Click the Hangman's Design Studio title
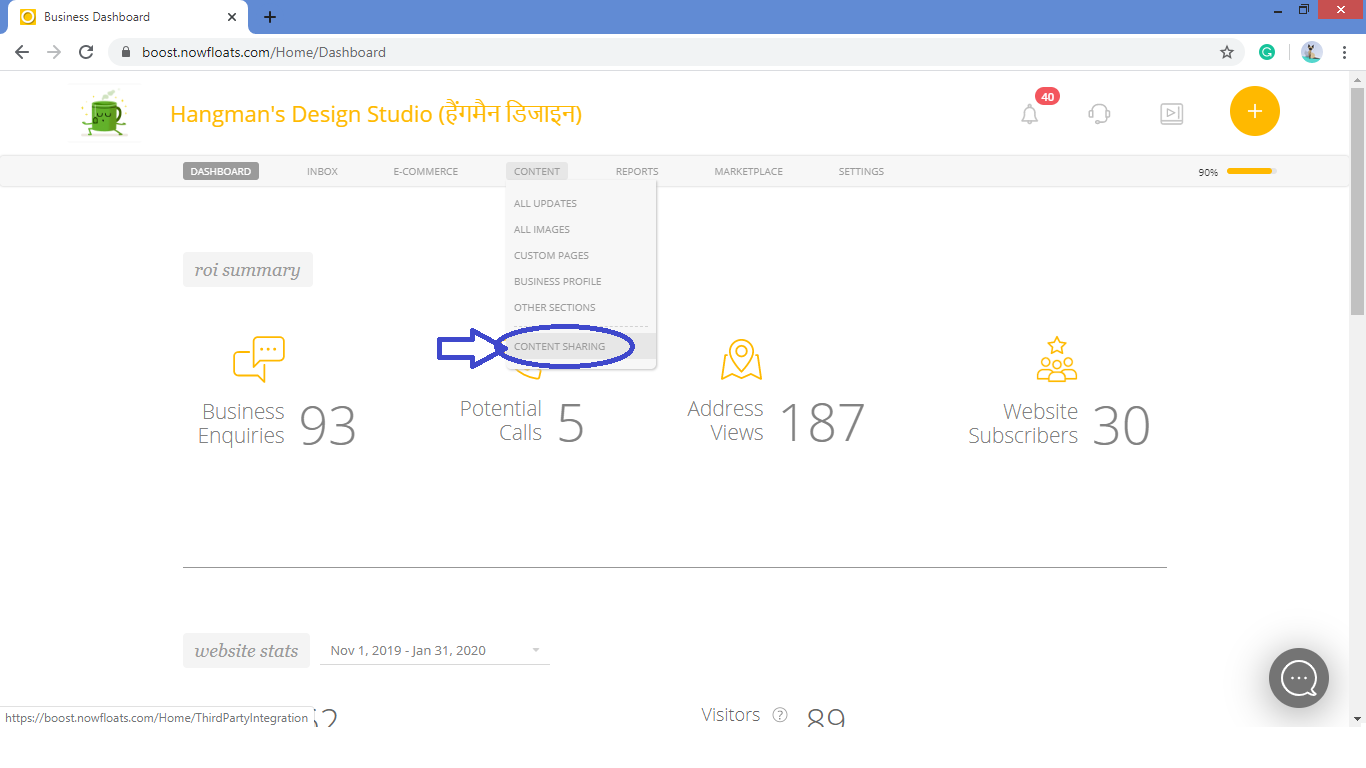 (376, 113)
